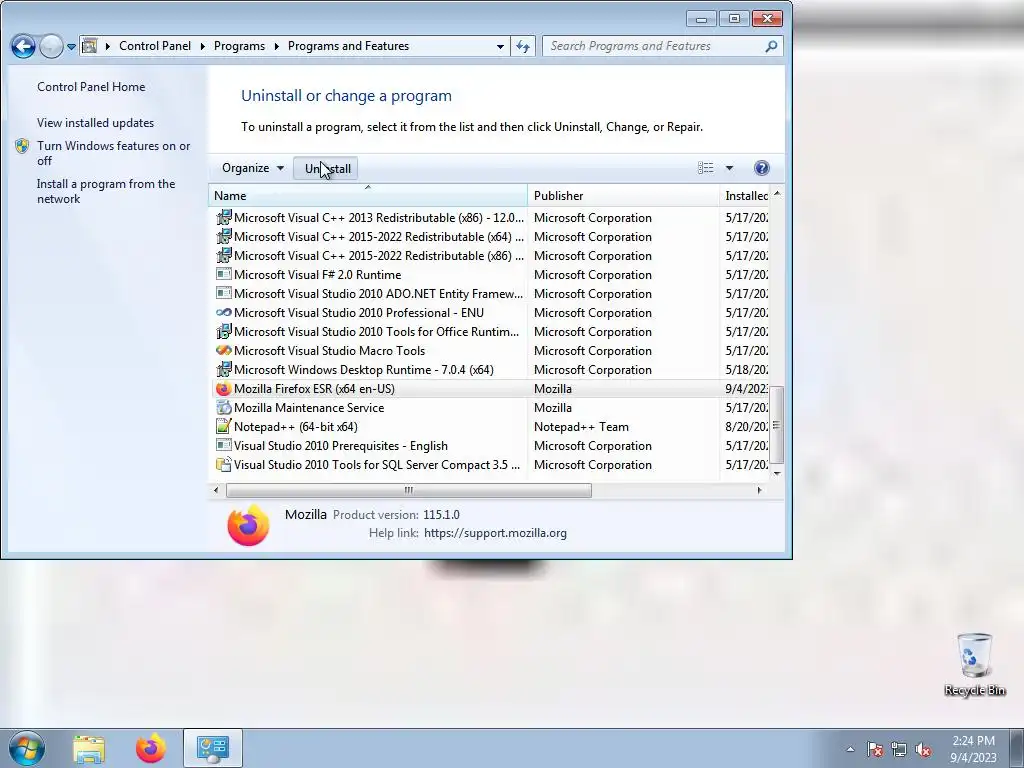Select VS 2010 Tools for SQL Server Compact icon
Image resolution: width=1024 pixels, height=768 pixels.
[223, 464]
